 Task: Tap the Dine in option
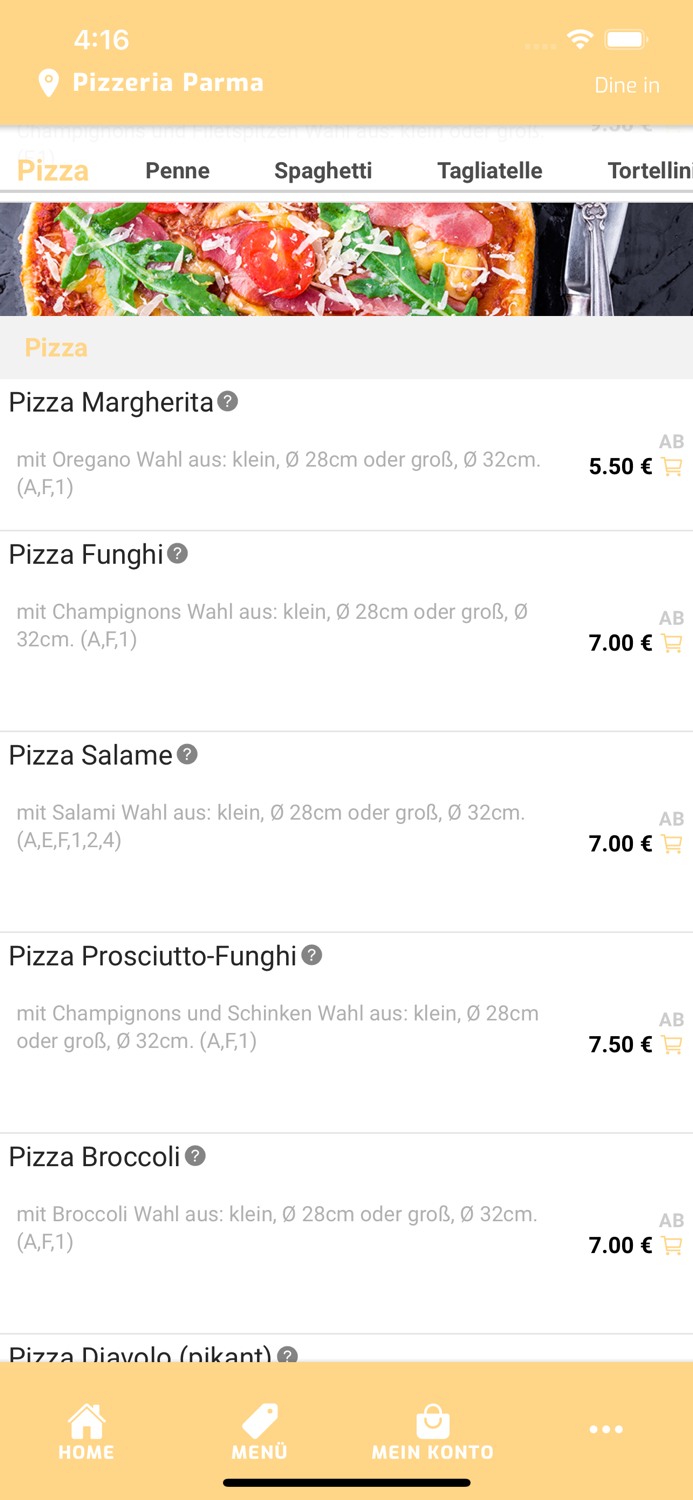click(x=626, y=86)
